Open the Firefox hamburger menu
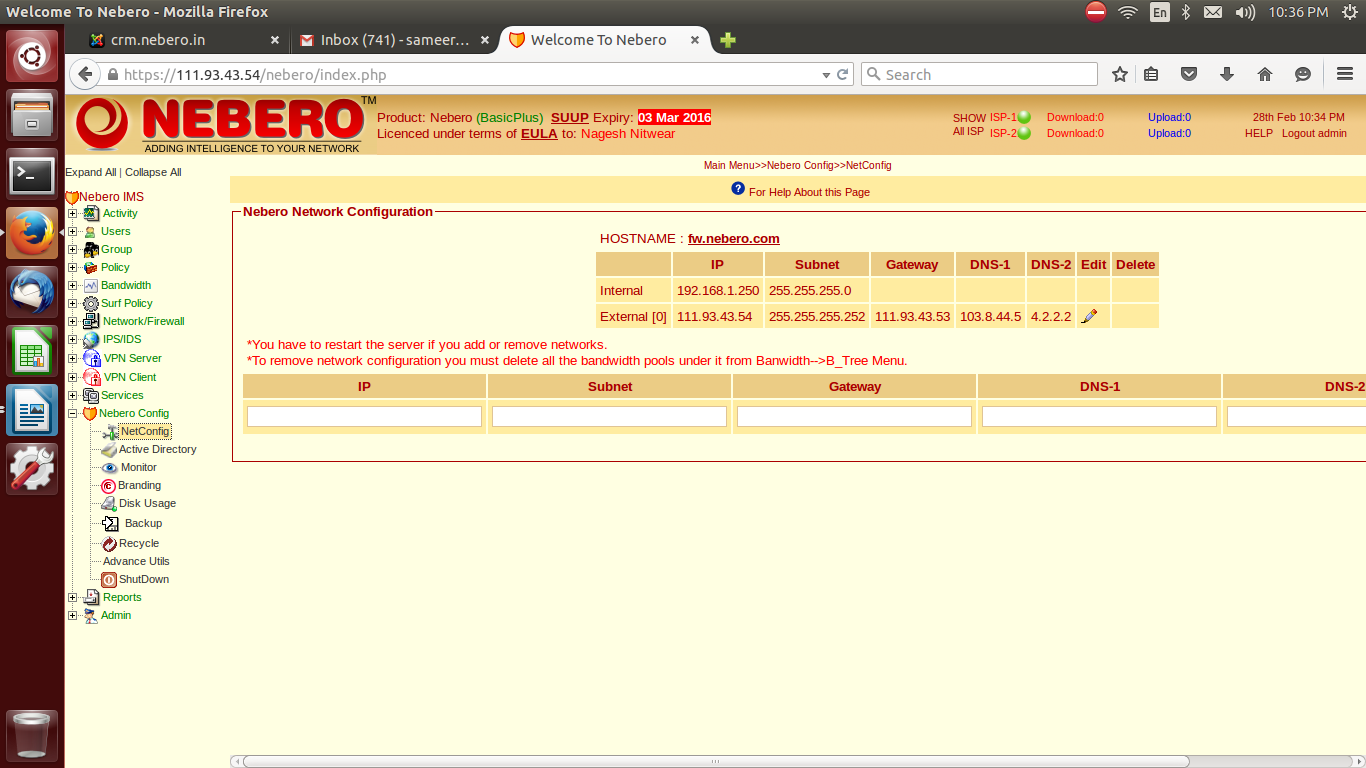 point(1345,74)
